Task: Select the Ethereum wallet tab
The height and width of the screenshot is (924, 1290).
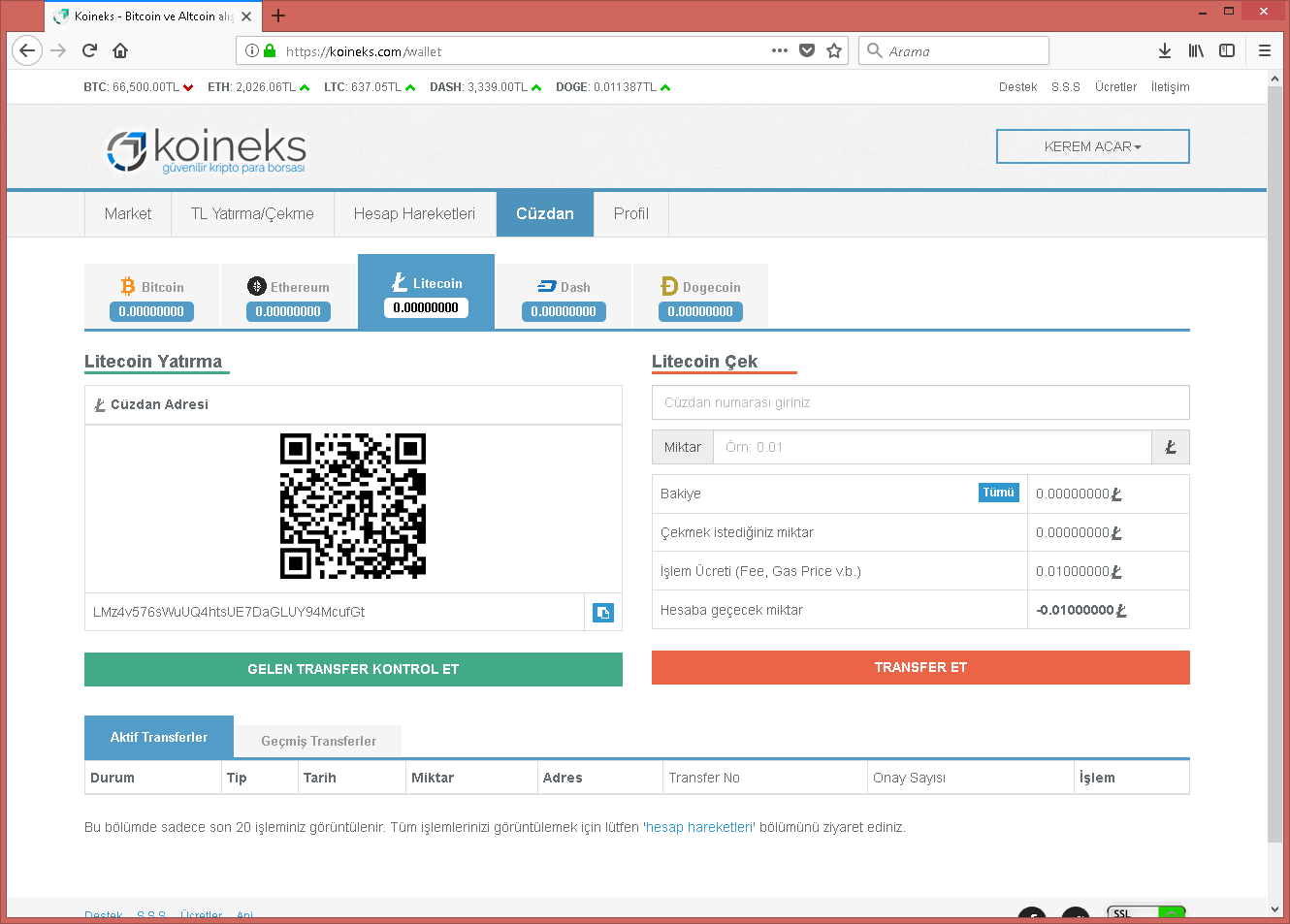Action: coord(288,296)
